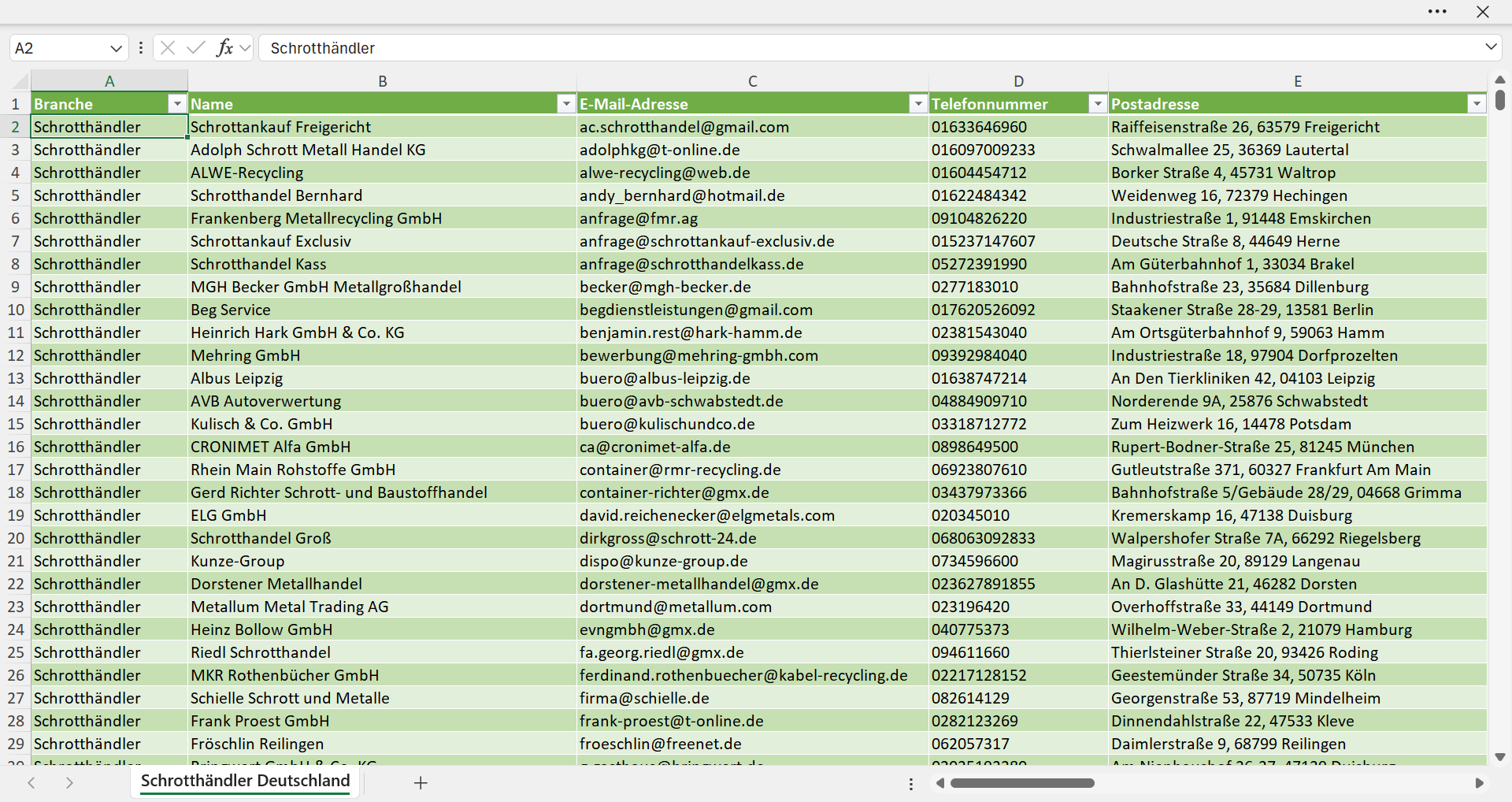Image resolution: width=1512 pixels, height=802 pixels.
Task: Select cell 'Gerd Richter Schrott- und Baustoffhandel'
Action: coord(383,492)
